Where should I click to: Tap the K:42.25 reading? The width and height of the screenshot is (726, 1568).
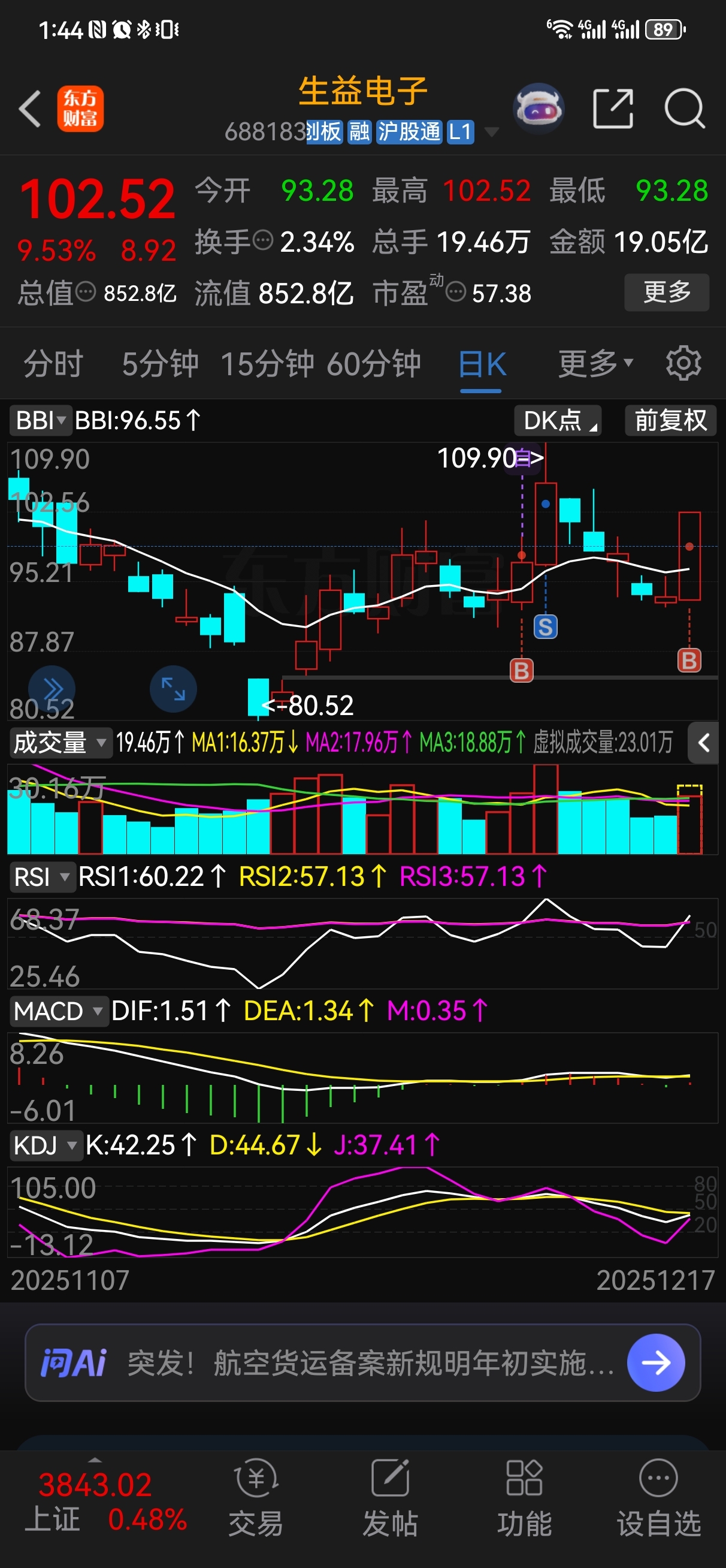pos(141,1145)
